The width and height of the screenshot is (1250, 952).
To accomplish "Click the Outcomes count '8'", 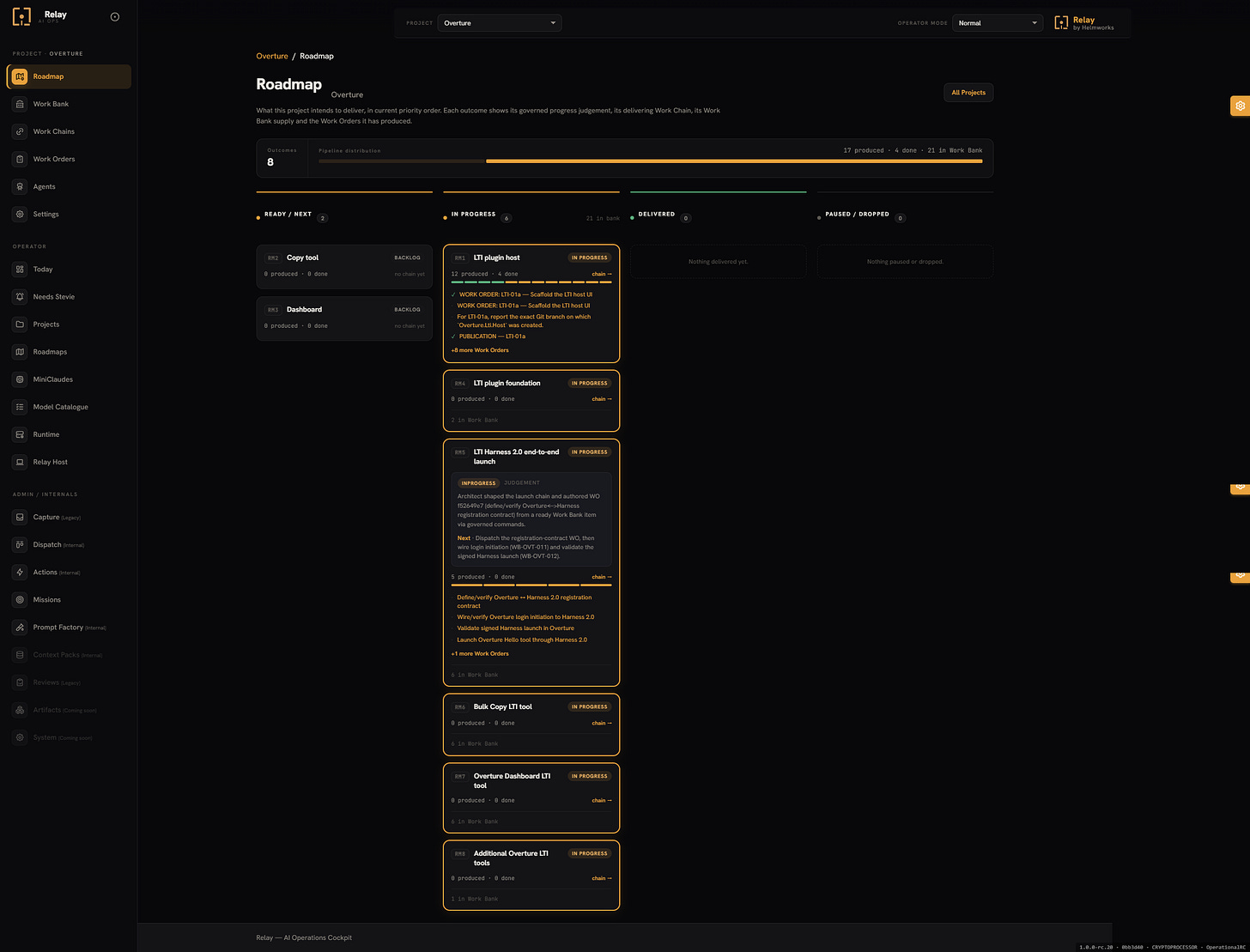I will point(270,162).
